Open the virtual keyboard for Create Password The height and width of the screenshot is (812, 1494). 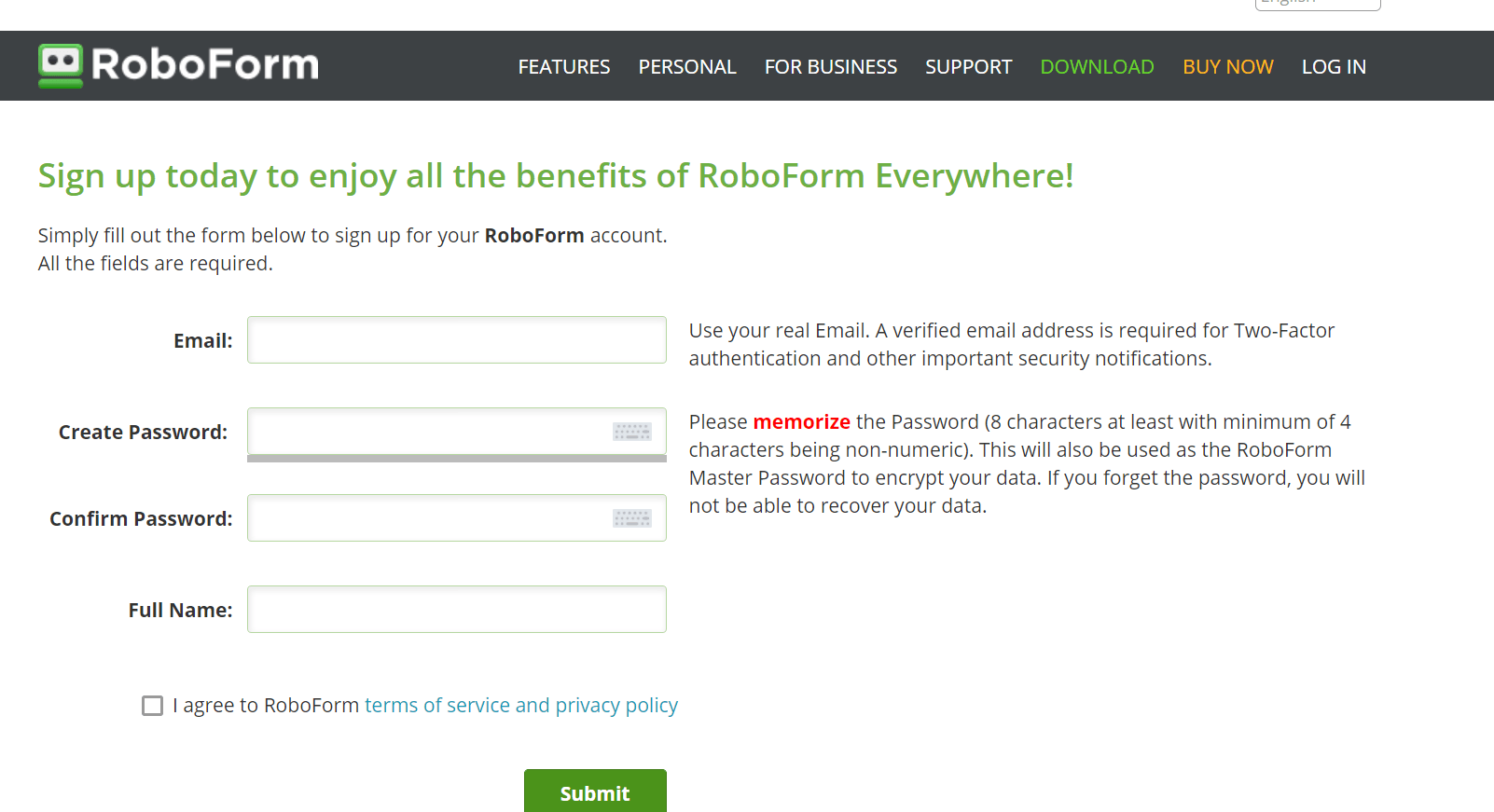coord(631,432)
